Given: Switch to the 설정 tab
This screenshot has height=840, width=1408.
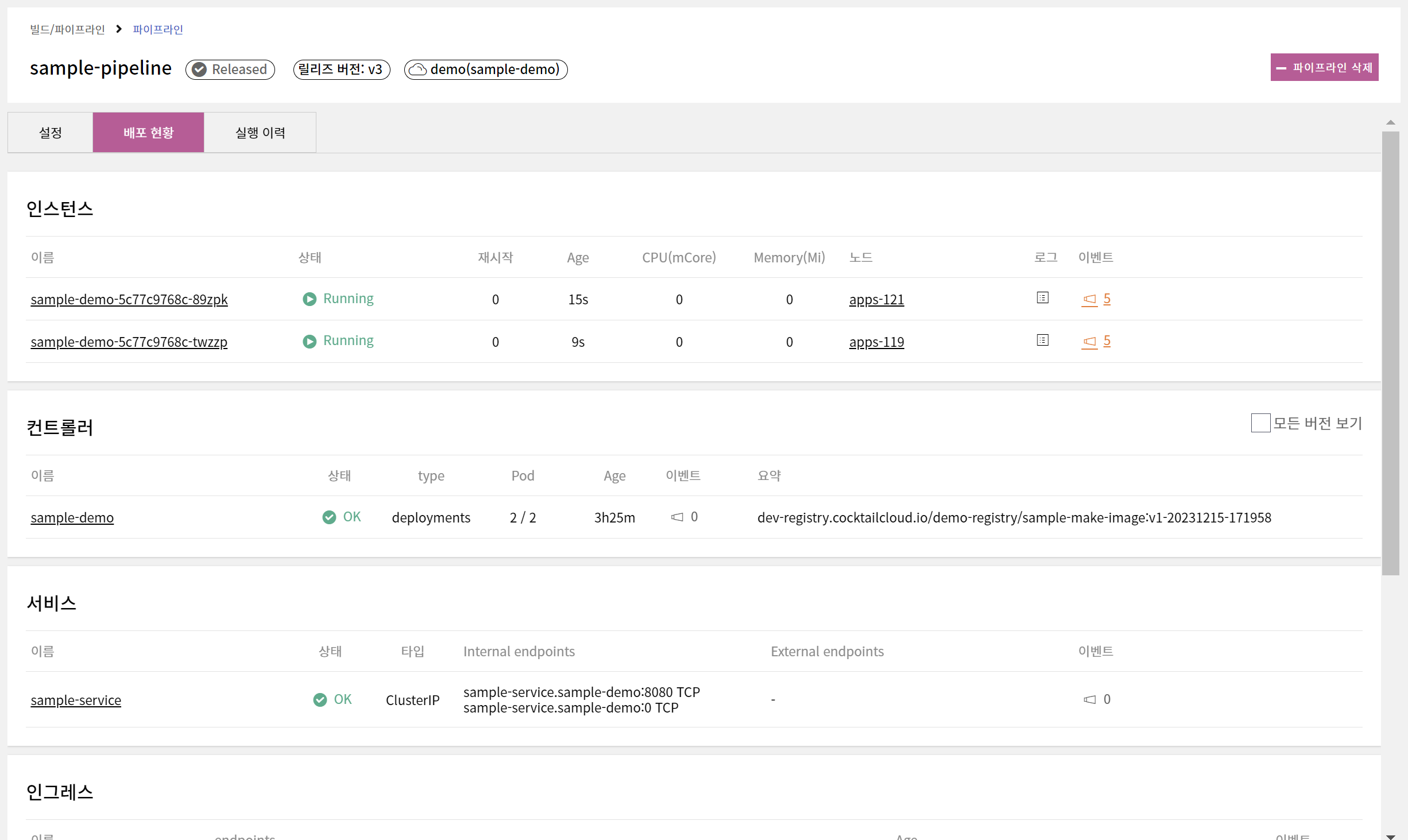Looking at the screenshot, I should point(51,133).
